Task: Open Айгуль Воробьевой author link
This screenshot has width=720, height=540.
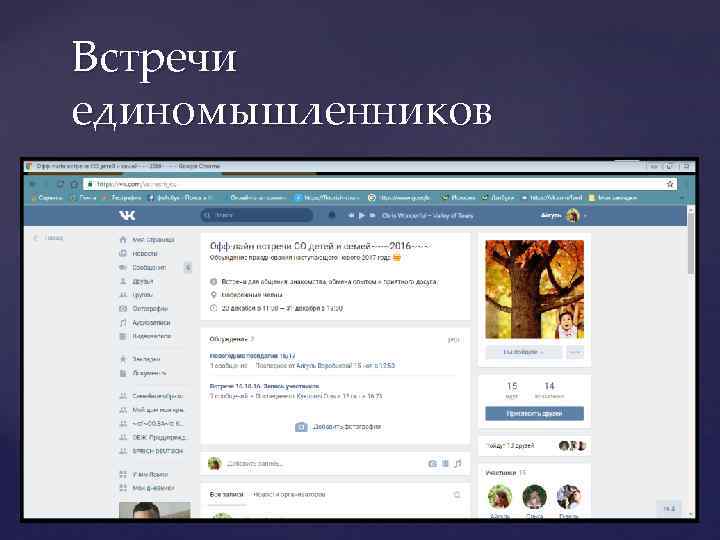Action: coord(324,366)
